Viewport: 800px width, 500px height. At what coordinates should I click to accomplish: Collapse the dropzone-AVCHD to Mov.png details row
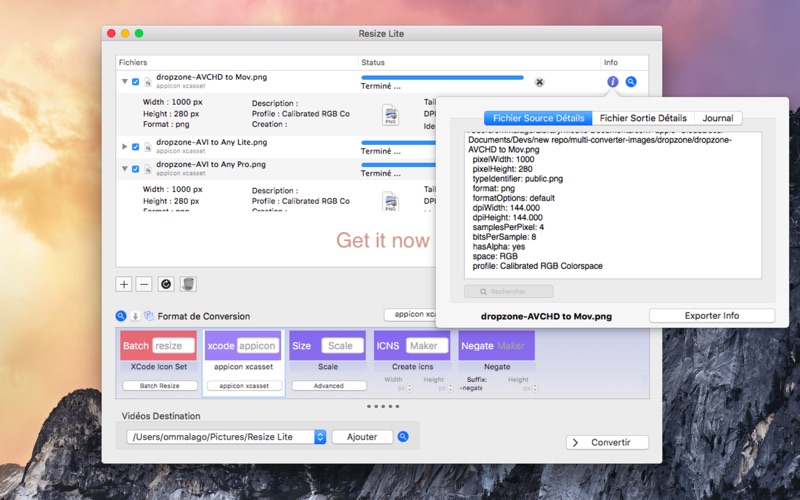click(x=124, y=82)
